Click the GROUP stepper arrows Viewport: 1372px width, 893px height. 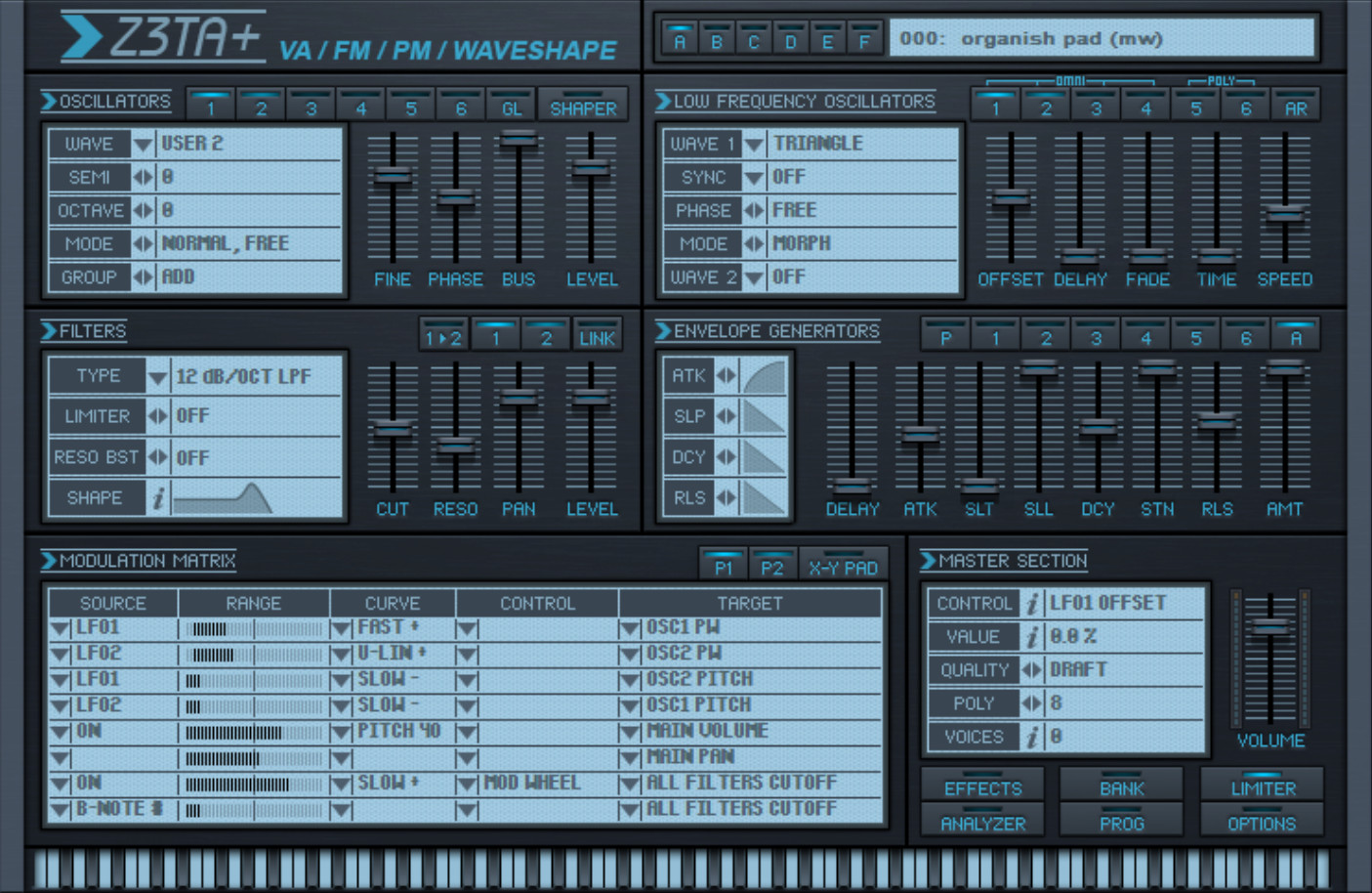(143, 277)
